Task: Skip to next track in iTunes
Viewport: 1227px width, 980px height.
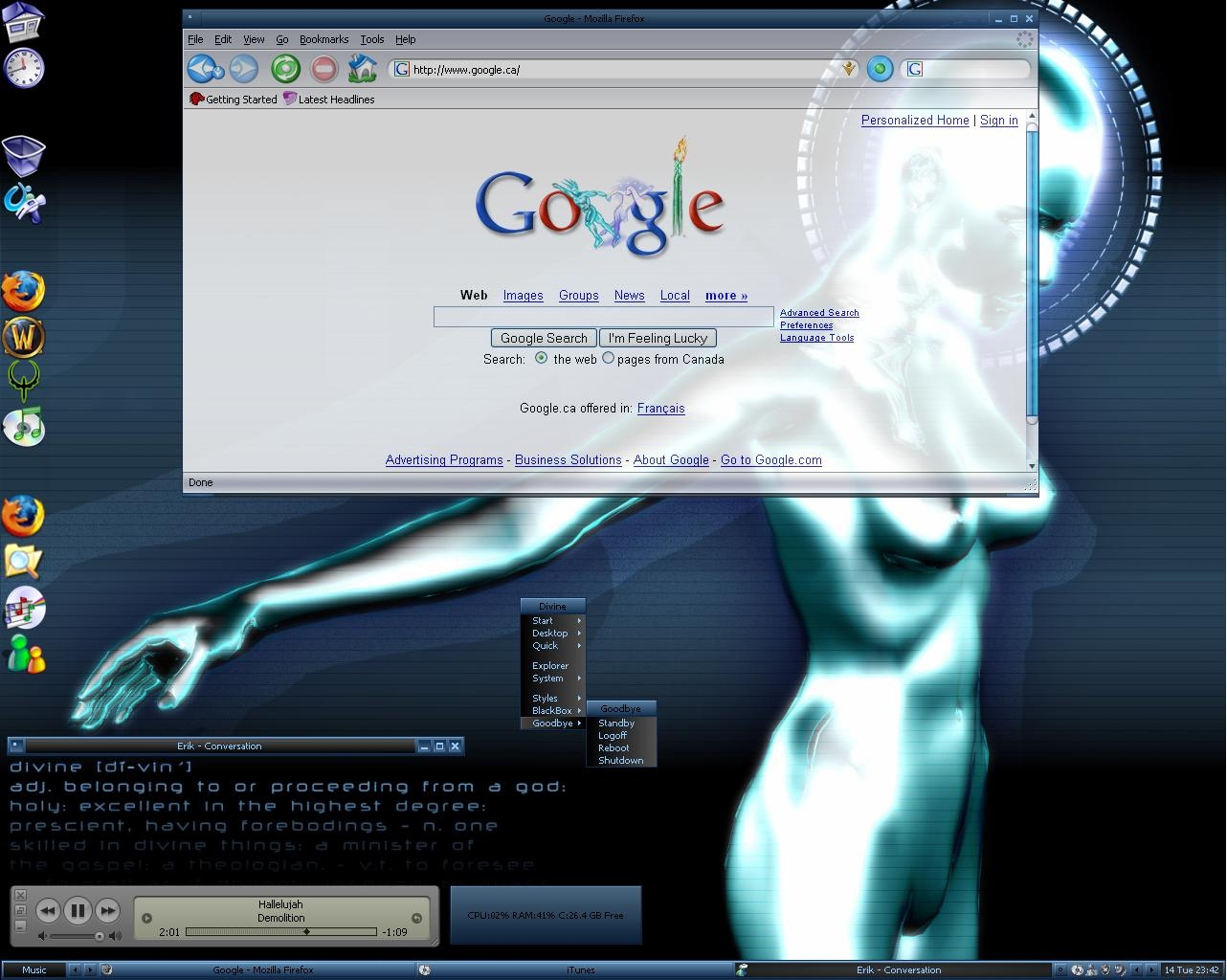Action: [x=107, y=911]
